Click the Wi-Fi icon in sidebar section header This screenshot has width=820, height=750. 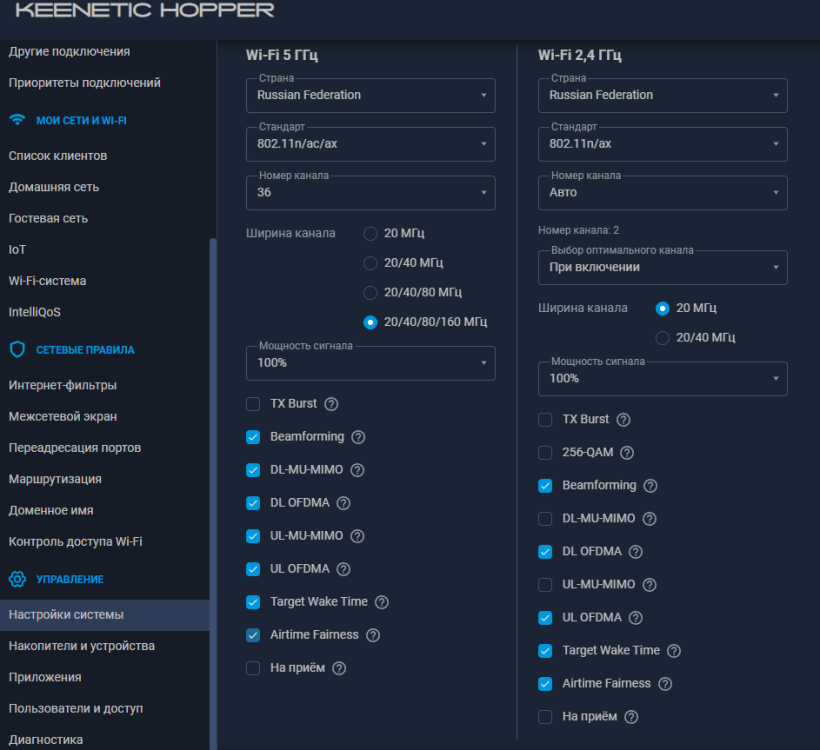click(x=17, y=120)
